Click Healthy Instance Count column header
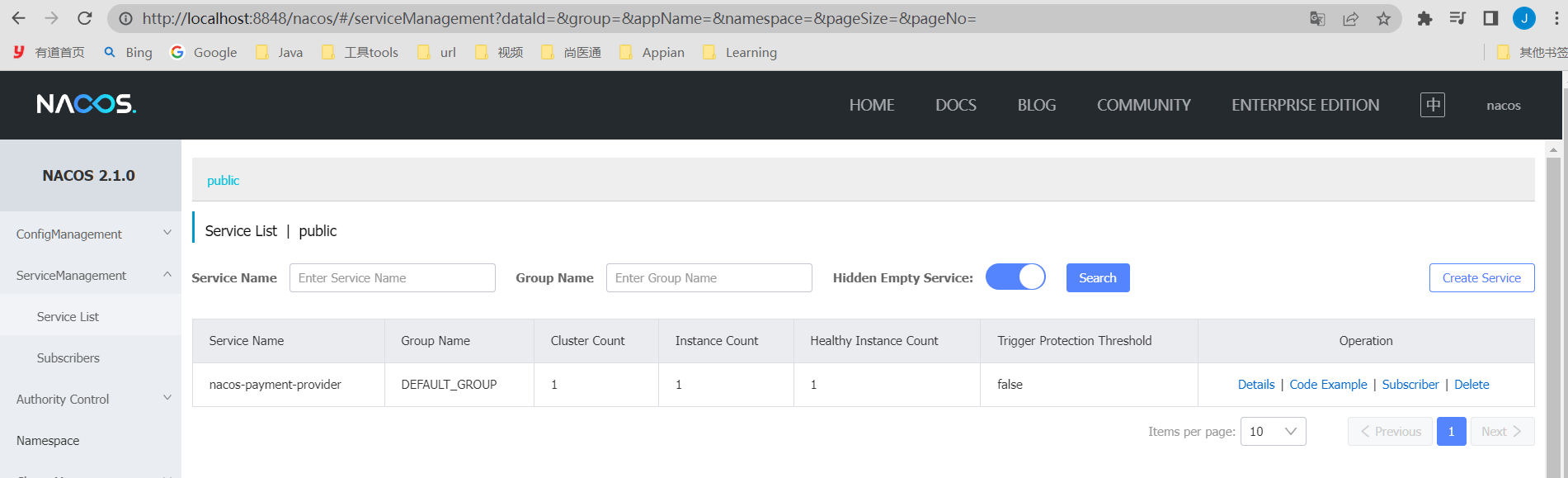Image resolution: width=1568 pixels, height=478 pixels. 887,341
